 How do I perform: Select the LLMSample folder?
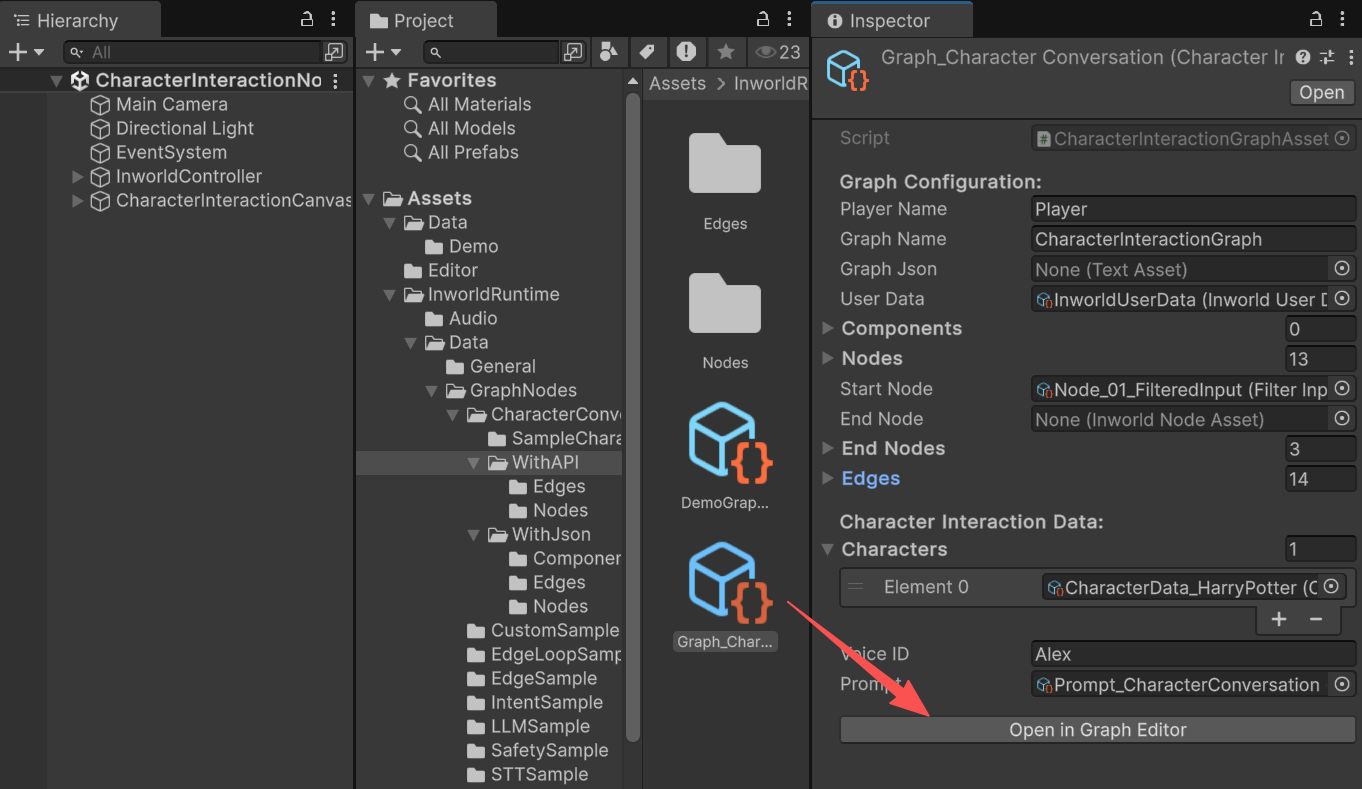(540, 726)
